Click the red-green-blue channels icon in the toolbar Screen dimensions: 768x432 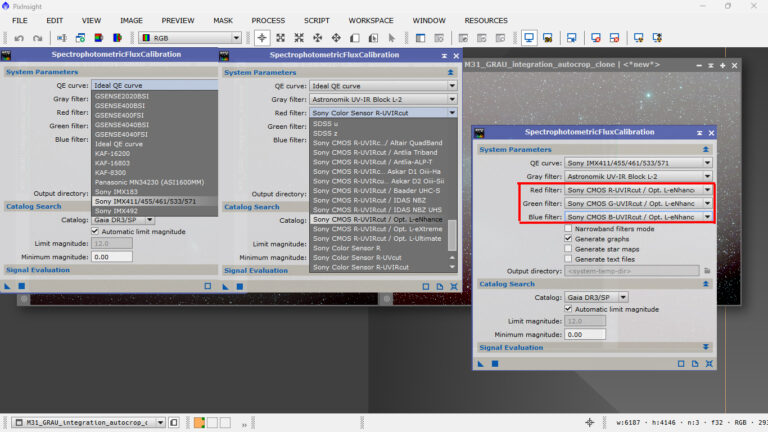coord(98,38)
